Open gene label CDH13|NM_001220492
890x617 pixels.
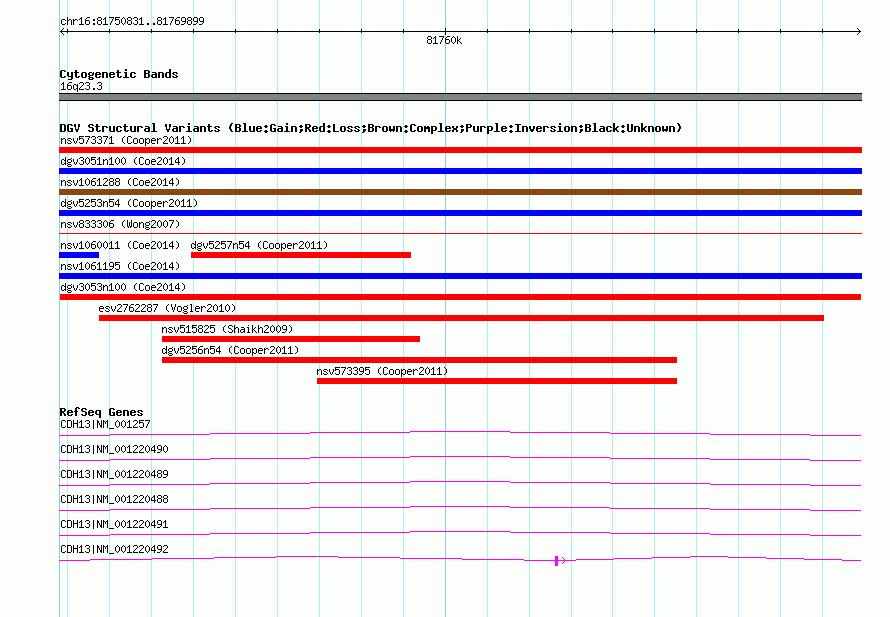pos(114,549)
